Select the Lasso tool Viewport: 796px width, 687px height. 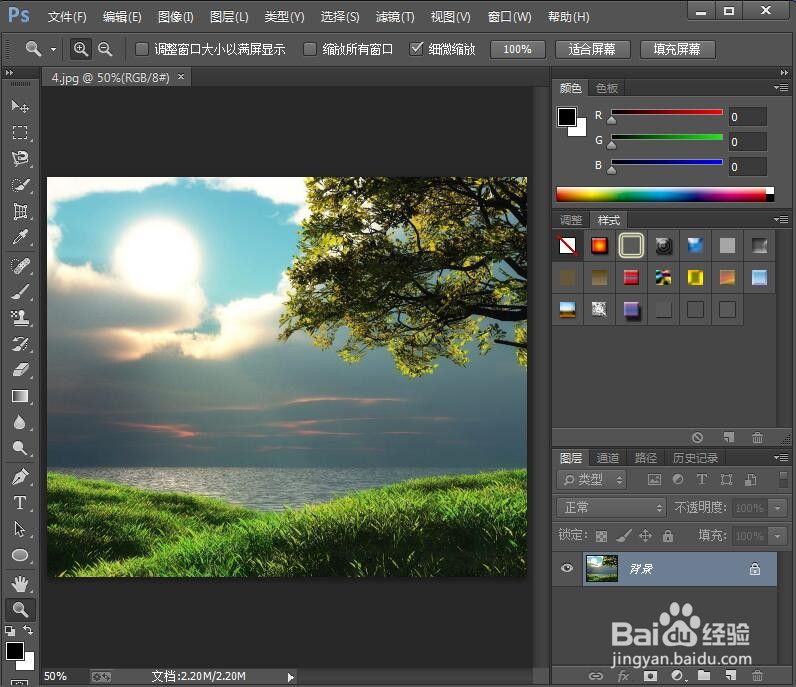[20, 158]
